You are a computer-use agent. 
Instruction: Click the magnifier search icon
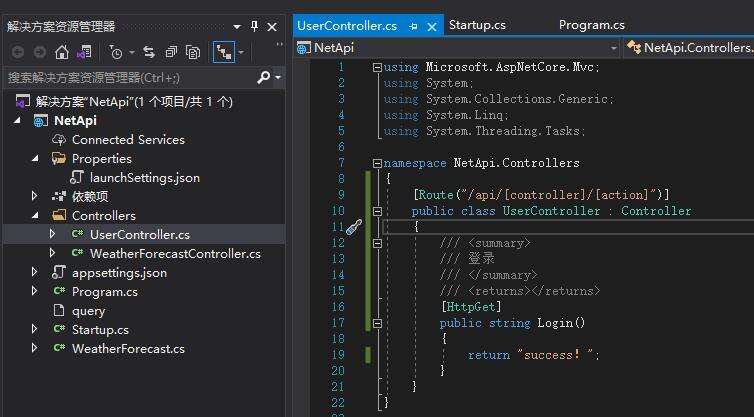pyautogui.click(x=264, y=77)
